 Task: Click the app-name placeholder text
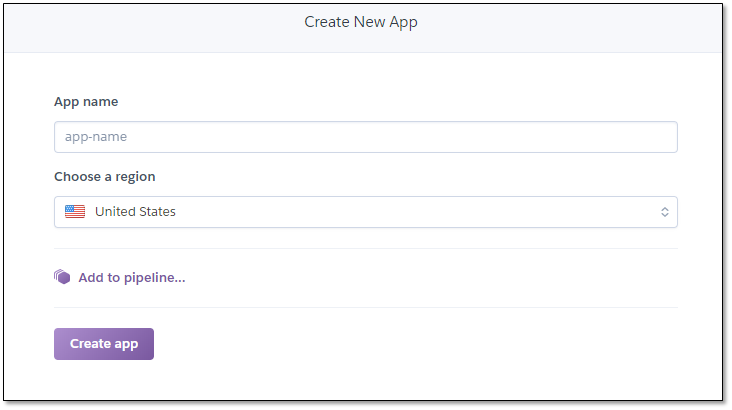point(96,137)
